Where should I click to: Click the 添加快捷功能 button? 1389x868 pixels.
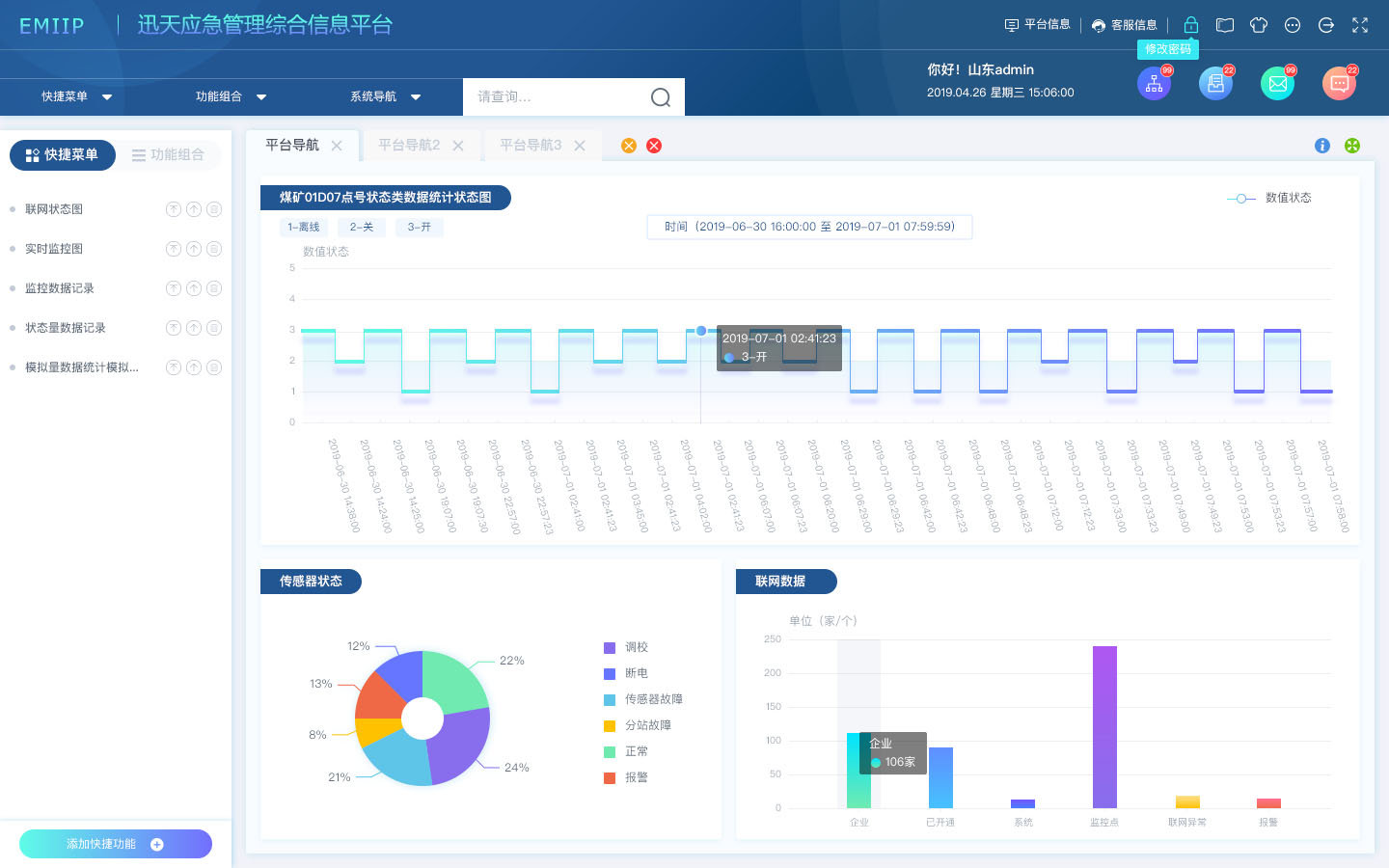tap(116, 844)
